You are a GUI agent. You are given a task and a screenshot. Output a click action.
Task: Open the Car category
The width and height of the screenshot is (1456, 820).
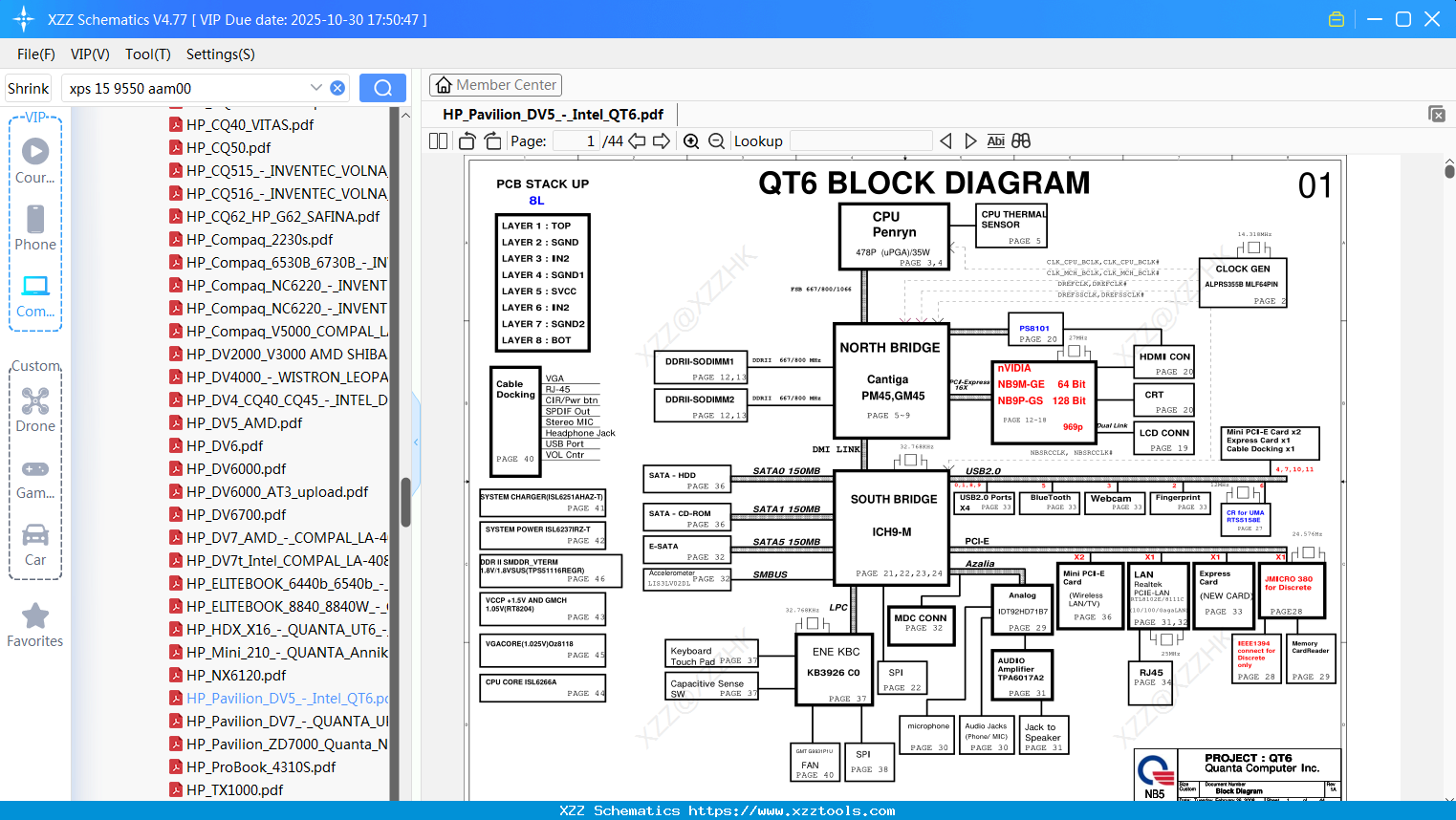(x=35, y=546)
